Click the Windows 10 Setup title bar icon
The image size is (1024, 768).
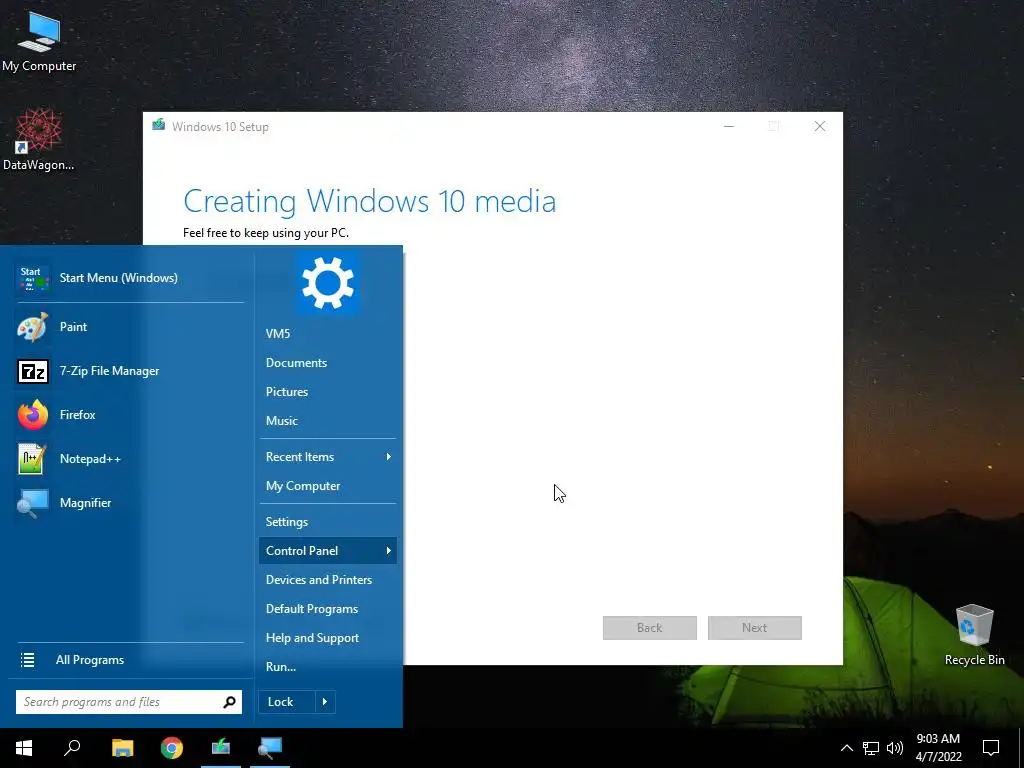coord(159,125)
